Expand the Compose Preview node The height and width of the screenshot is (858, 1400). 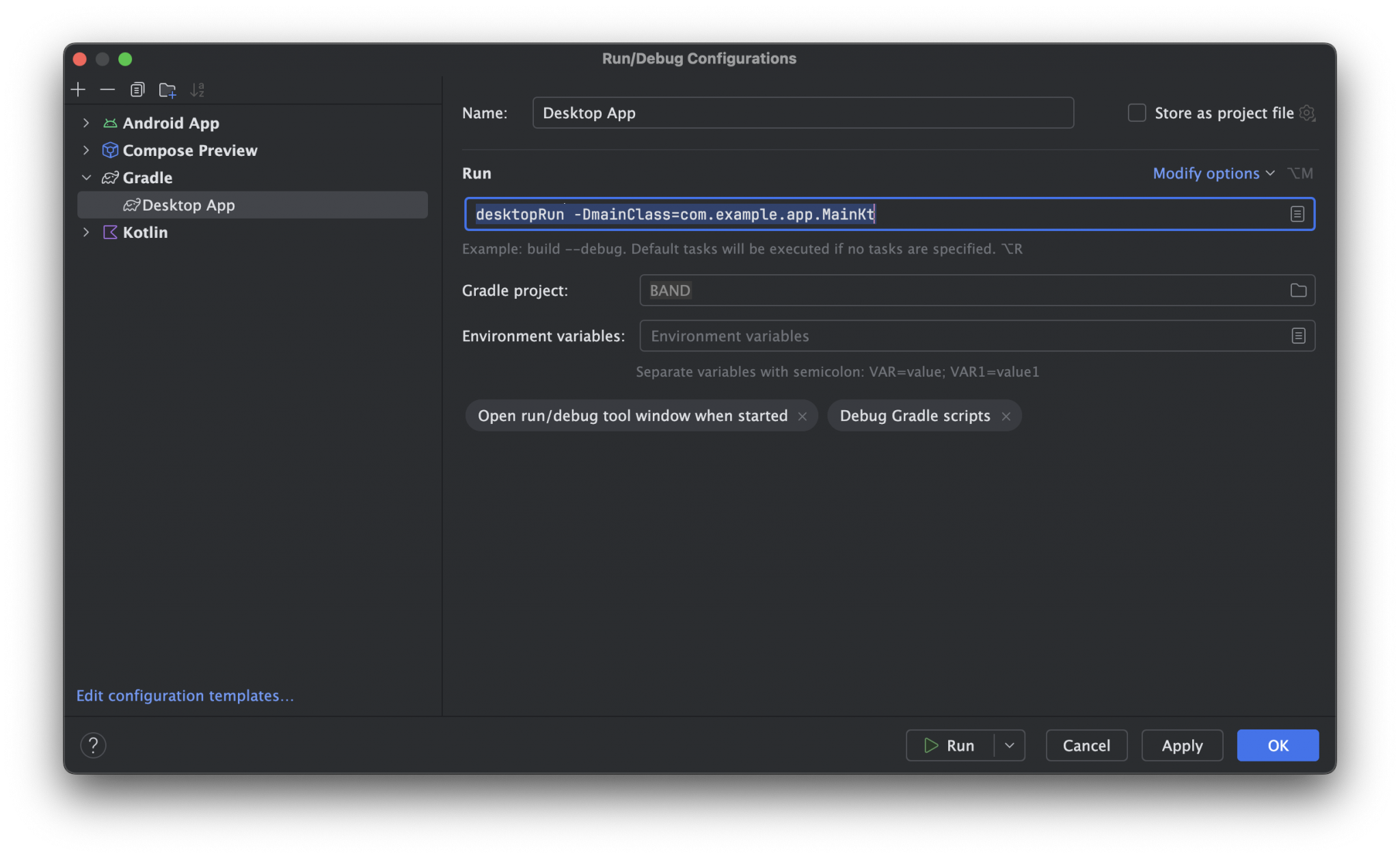click(x=86, y=150)
